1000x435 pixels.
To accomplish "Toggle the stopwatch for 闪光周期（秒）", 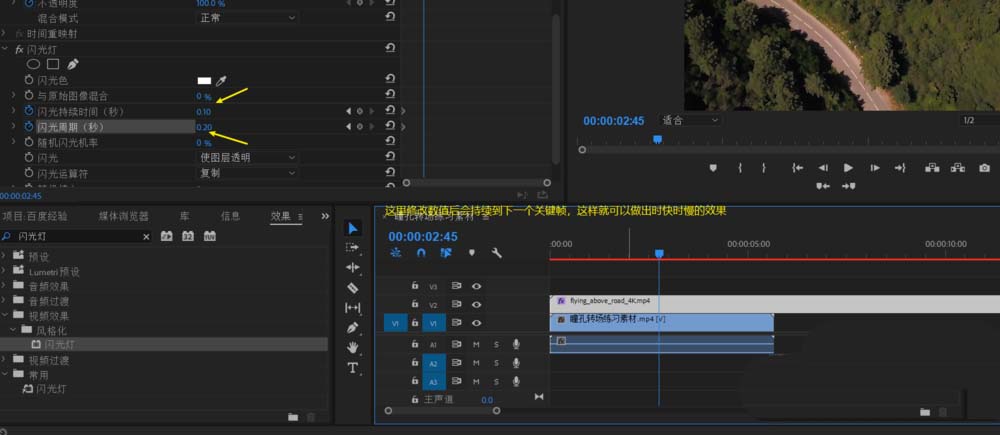I will [28, 127].
